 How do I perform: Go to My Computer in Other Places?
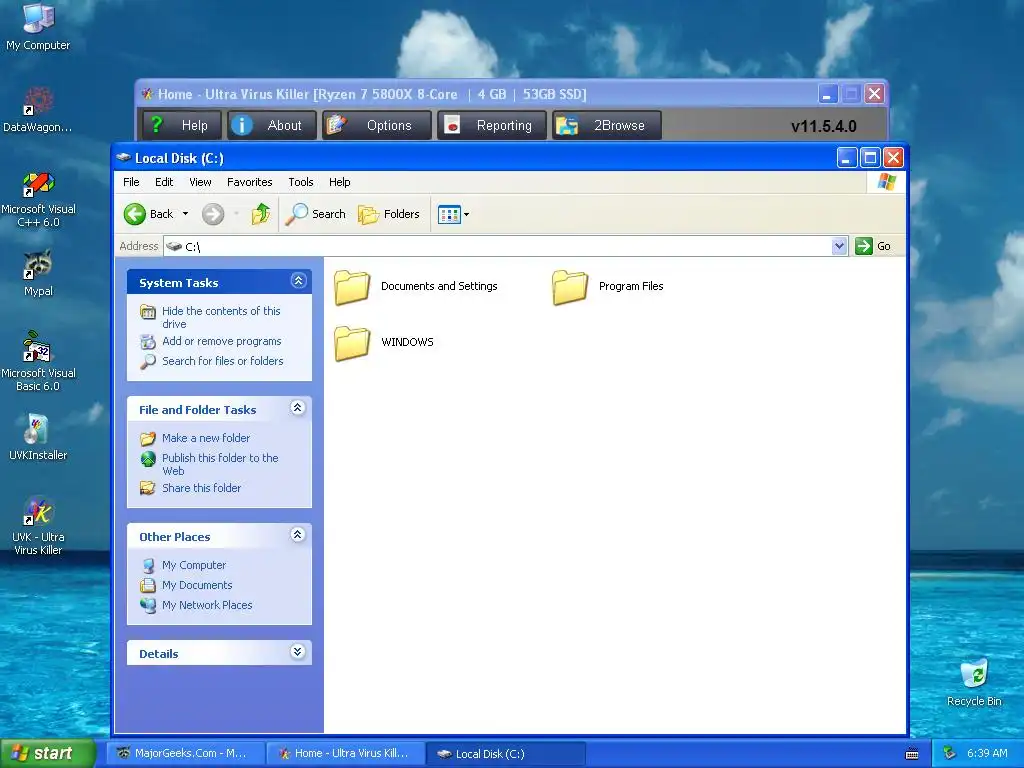coord(194,565)
